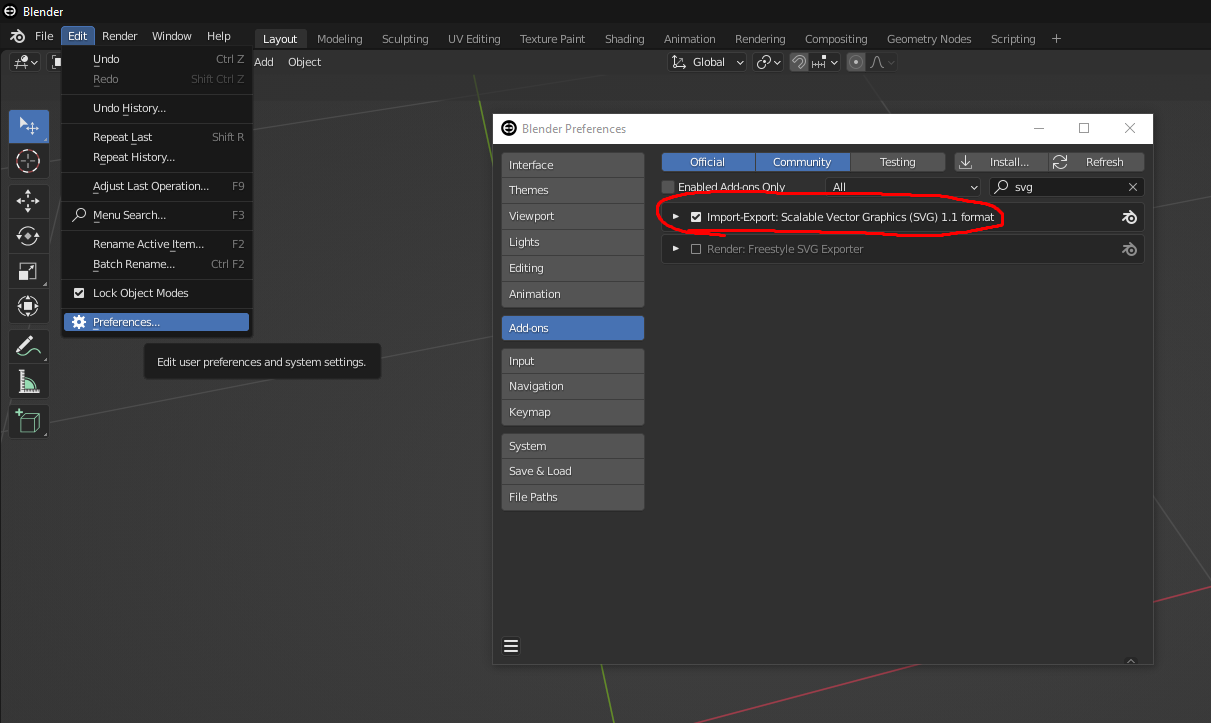Select the Add Cube tool
1211x723 pixels.
click(28, 421)
